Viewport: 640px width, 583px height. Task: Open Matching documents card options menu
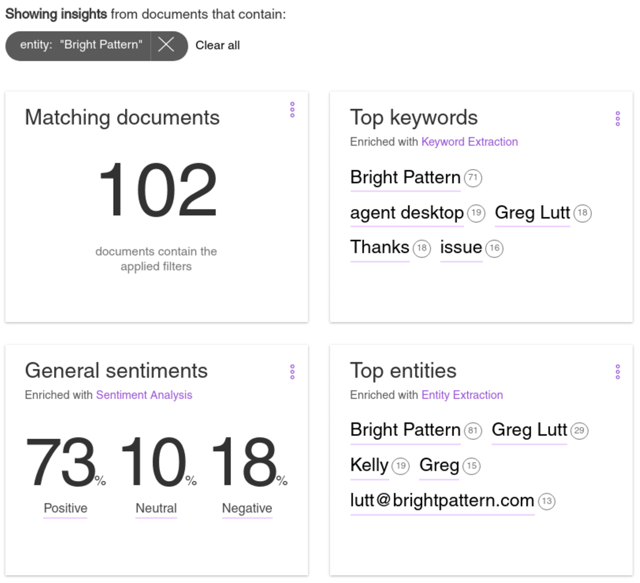292,110
